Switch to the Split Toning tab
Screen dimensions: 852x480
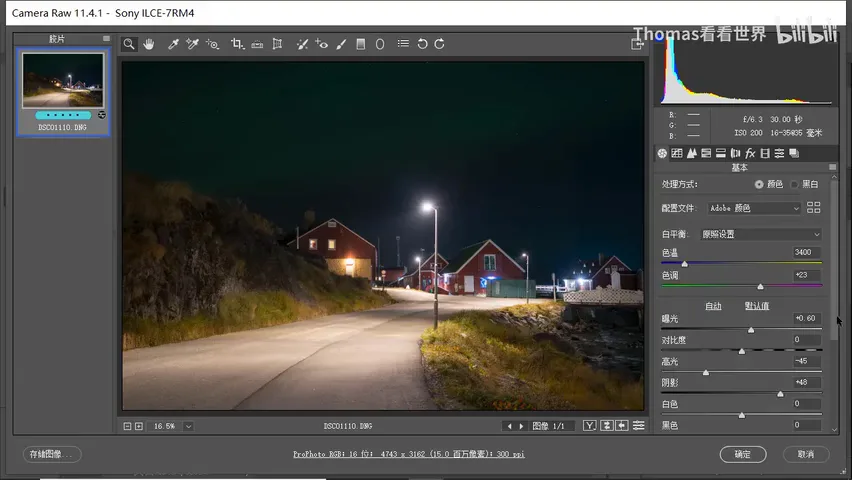point(721,153)
